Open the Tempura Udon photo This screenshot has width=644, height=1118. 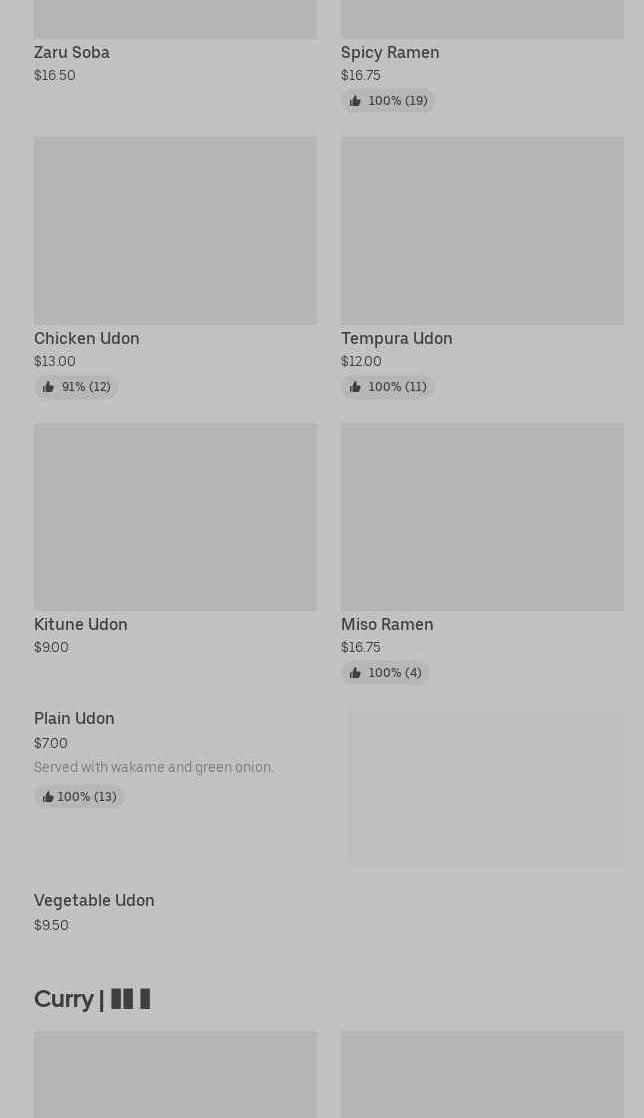[x=482, y=231]
